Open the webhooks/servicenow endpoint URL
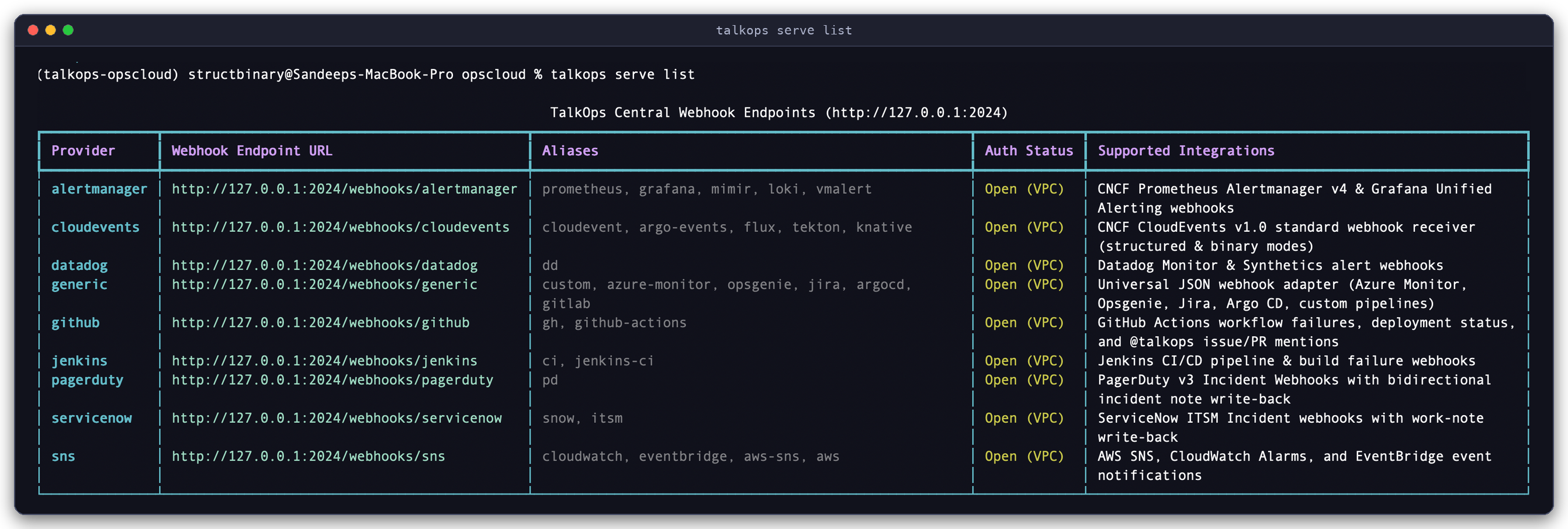The height and width of the screenshot is (529, 1568). coord(337,418)
